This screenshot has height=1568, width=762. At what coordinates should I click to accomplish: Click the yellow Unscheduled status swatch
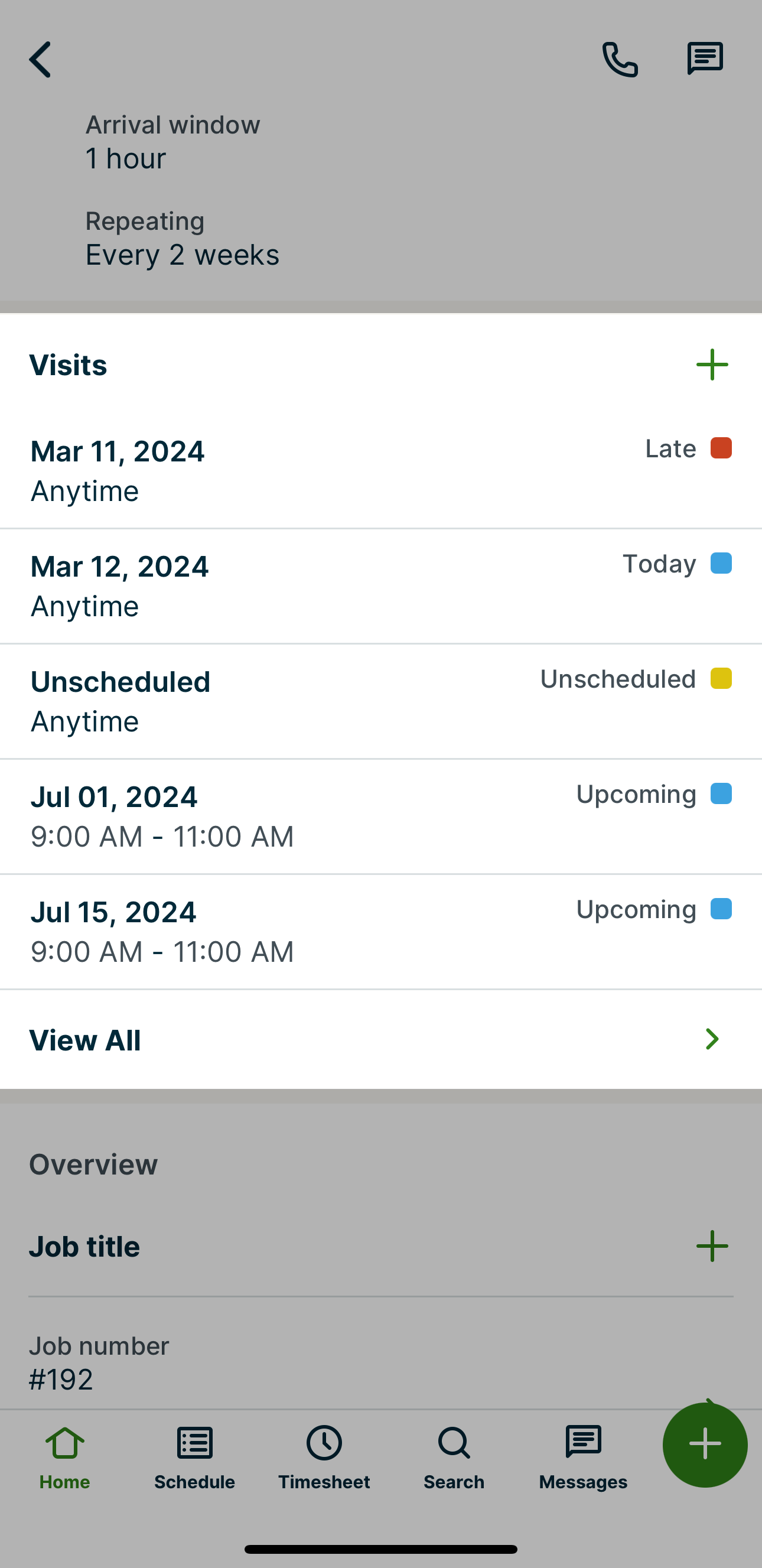point(721,678)
